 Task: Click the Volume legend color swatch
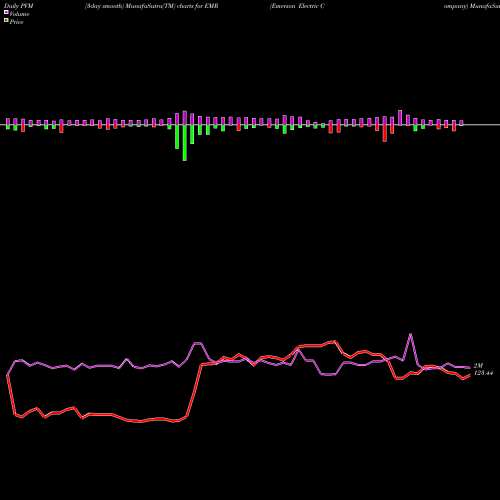[6, 12]
